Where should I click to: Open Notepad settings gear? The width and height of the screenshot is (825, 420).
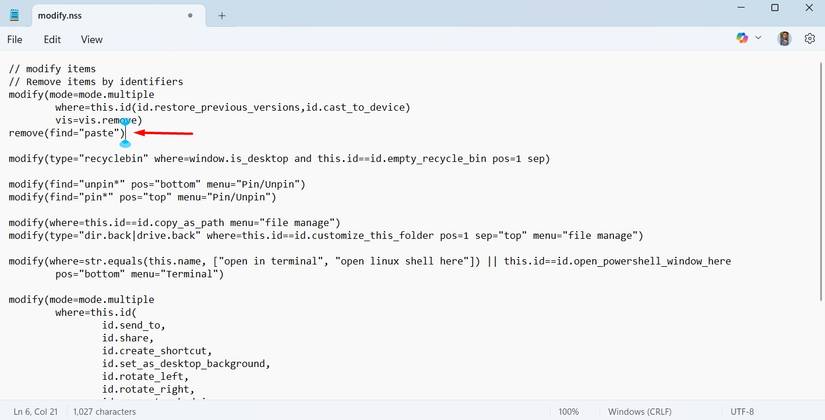point(810,38)
